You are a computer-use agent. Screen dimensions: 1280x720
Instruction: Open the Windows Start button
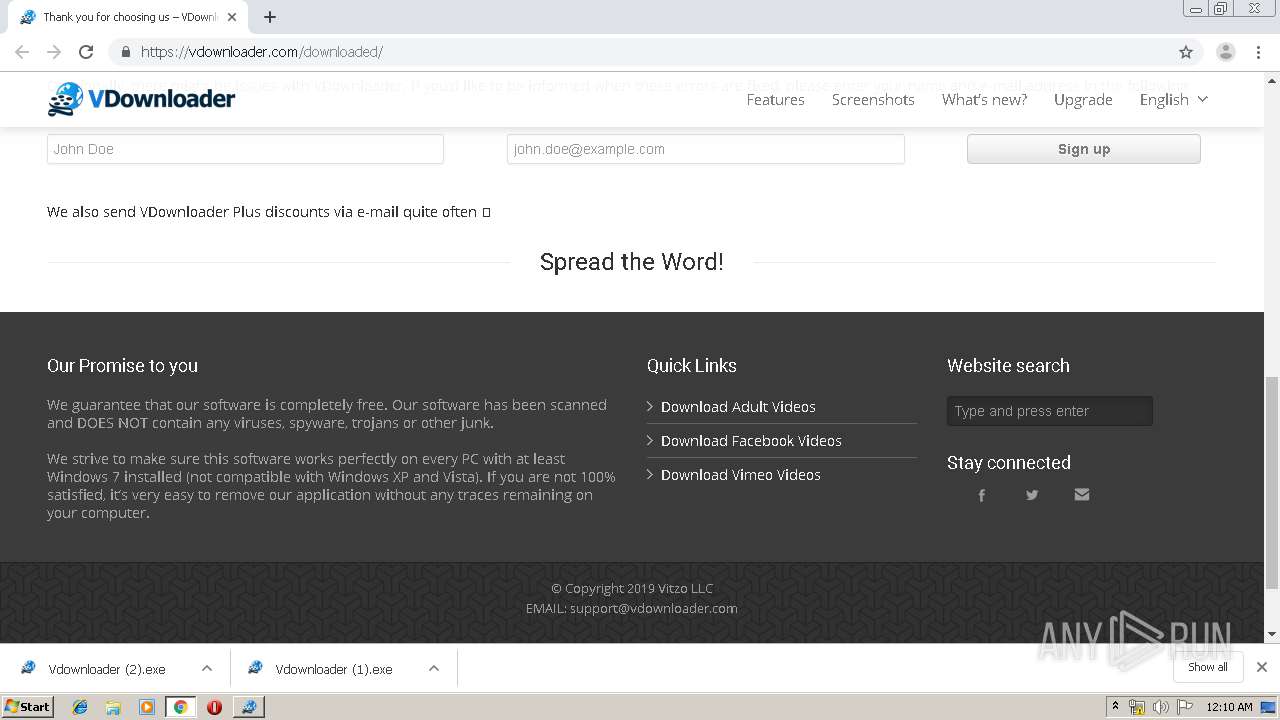(x=28, y=707)
